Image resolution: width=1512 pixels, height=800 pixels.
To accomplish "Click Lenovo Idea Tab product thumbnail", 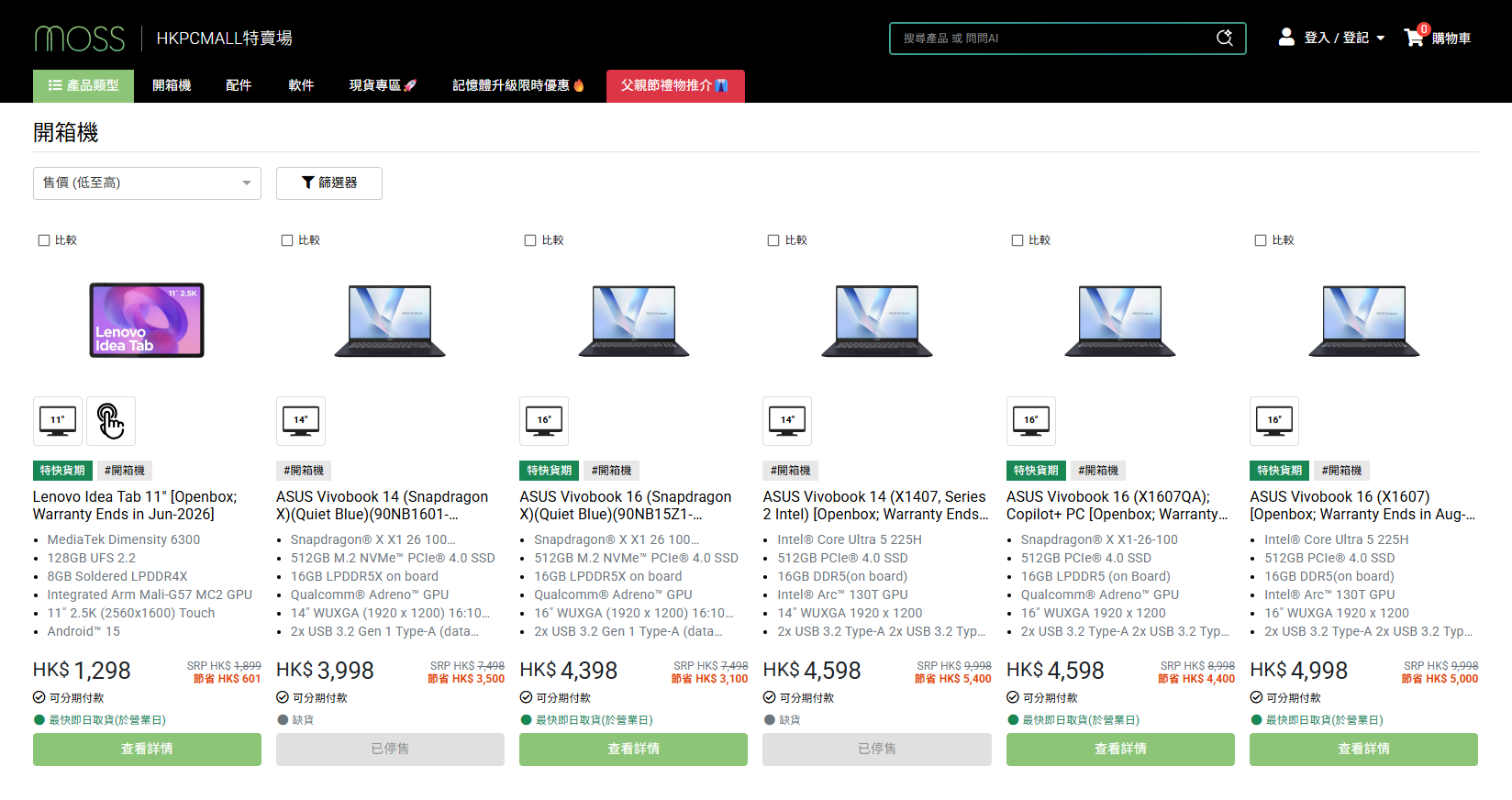I will click(147, 320).
